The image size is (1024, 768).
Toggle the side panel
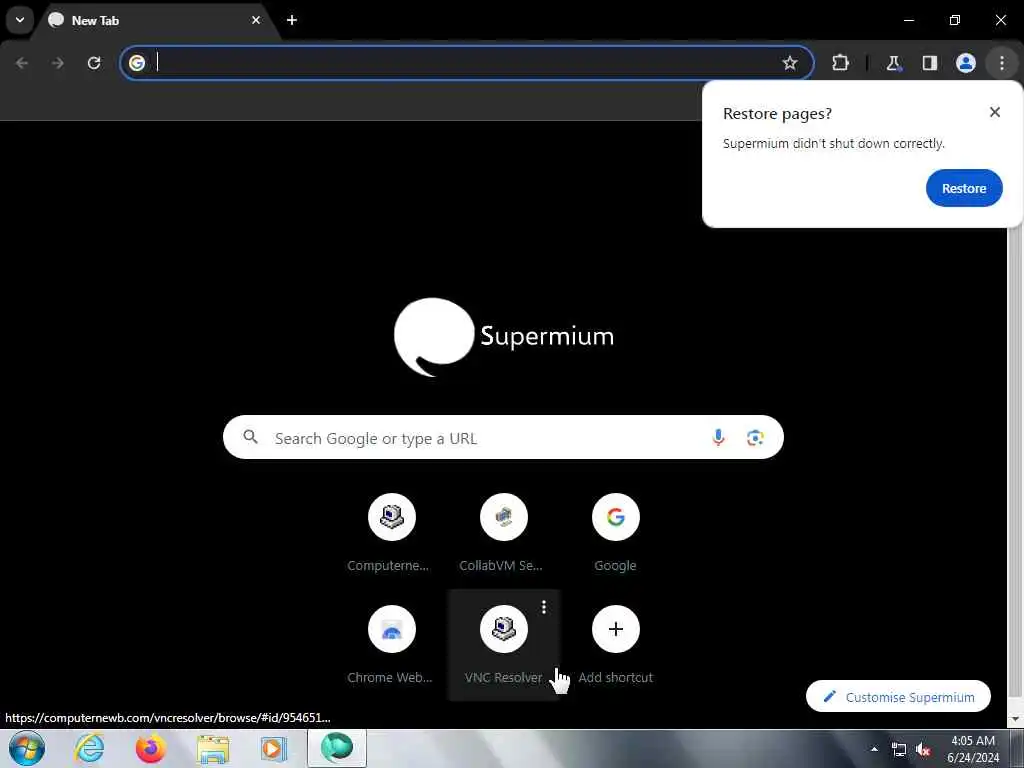pyautogui.click(x=930, y=63)
